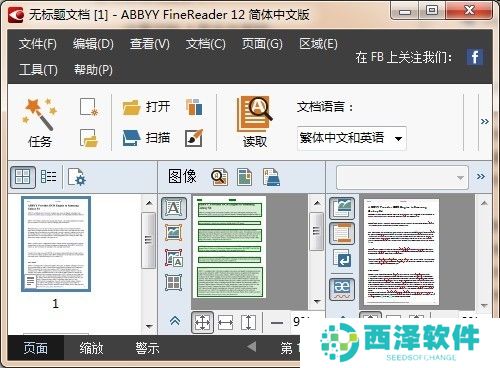The height and width of the screenshot is (368, 500).
Task: Open the 繁体中文和英语 language dropdown
Action: 352,138
